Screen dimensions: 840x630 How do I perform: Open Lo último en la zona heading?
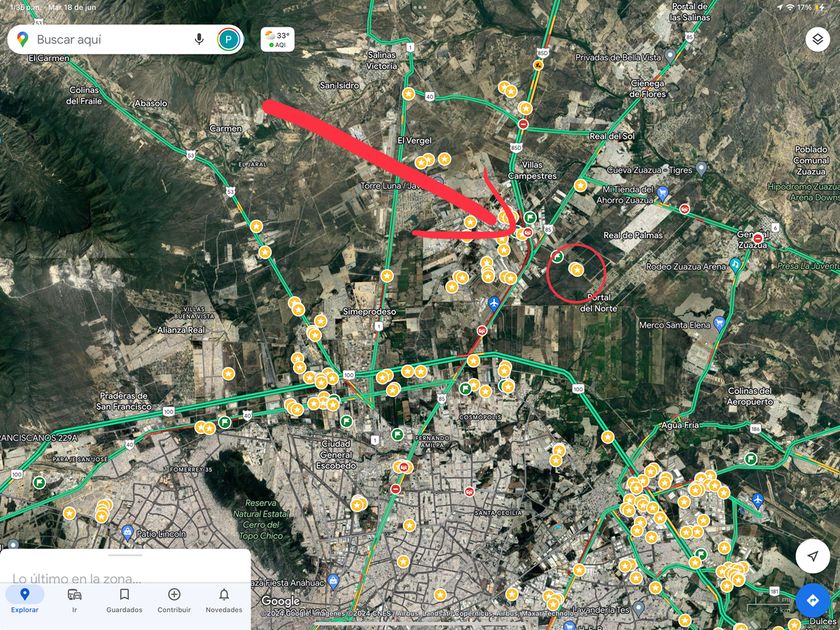77,579
